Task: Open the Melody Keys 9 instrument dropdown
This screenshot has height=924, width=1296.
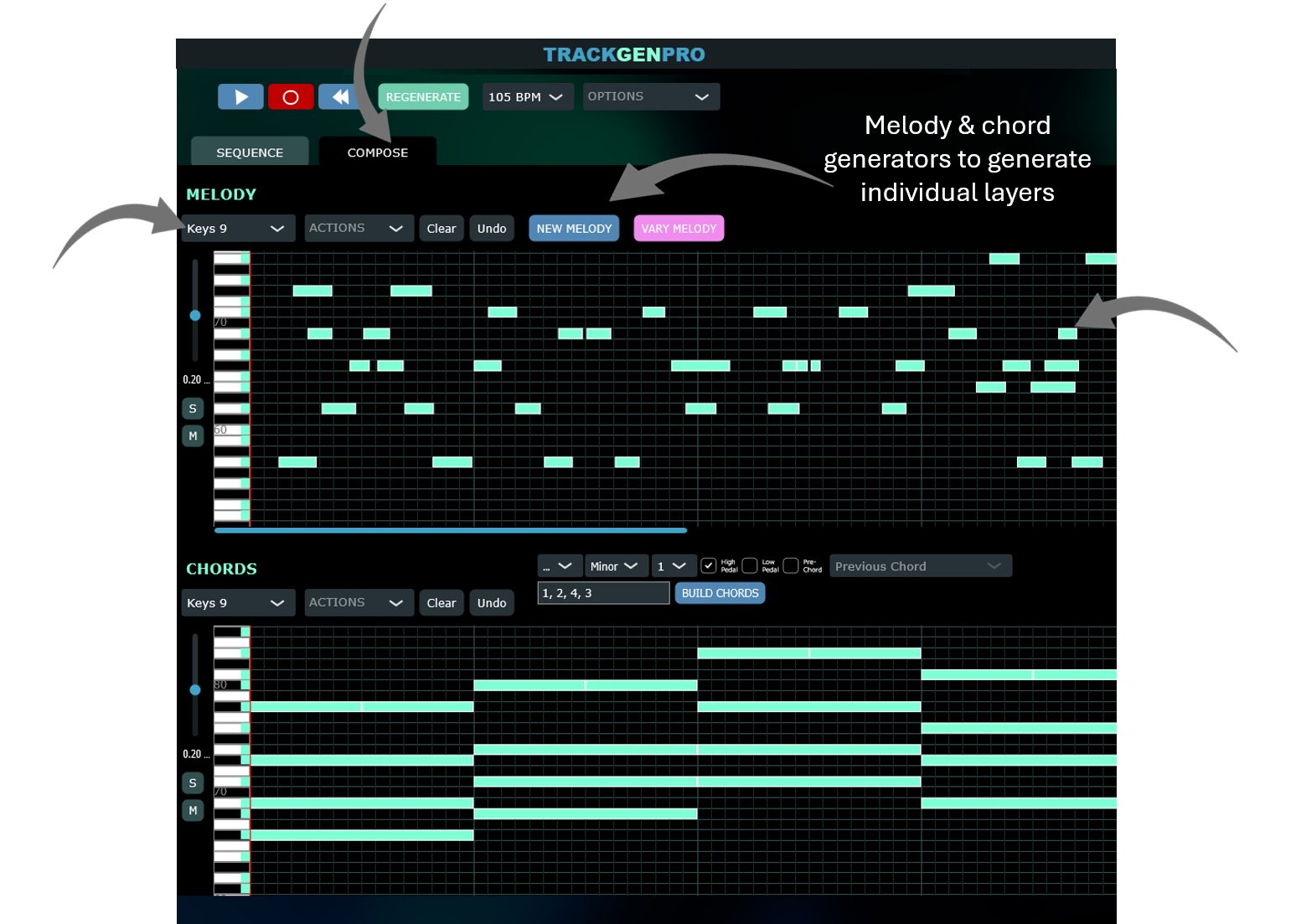Action: coord(238,229)
